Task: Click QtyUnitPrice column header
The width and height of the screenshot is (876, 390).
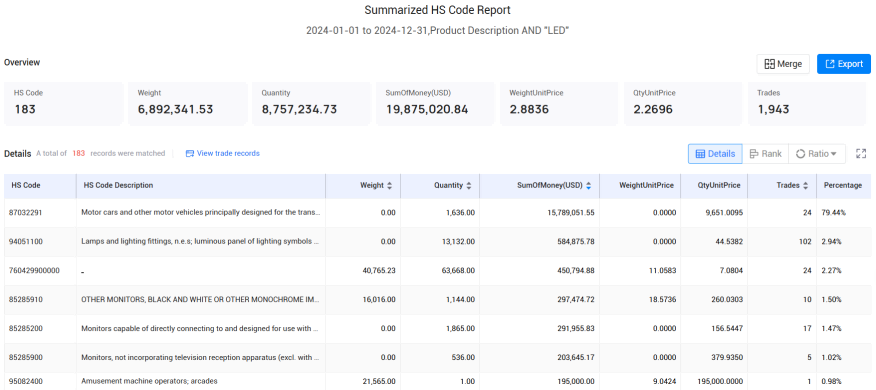Action: [x=714, y=186]
